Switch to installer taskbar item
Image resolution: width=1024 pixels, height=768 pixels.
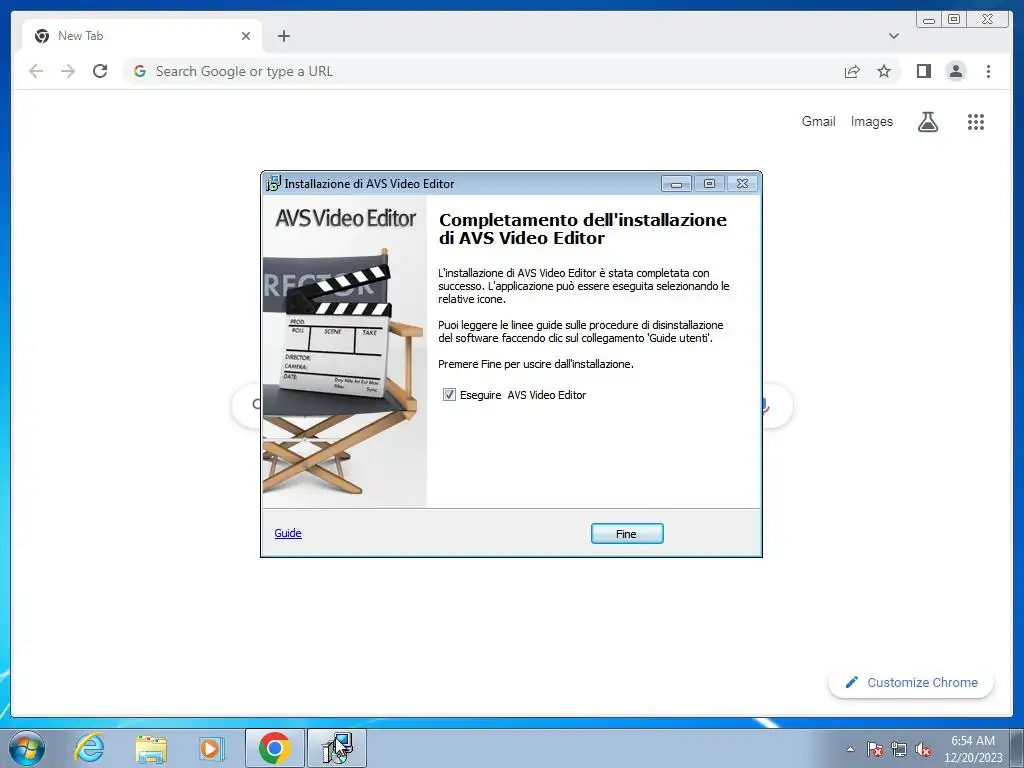click(x=337, y=748)
